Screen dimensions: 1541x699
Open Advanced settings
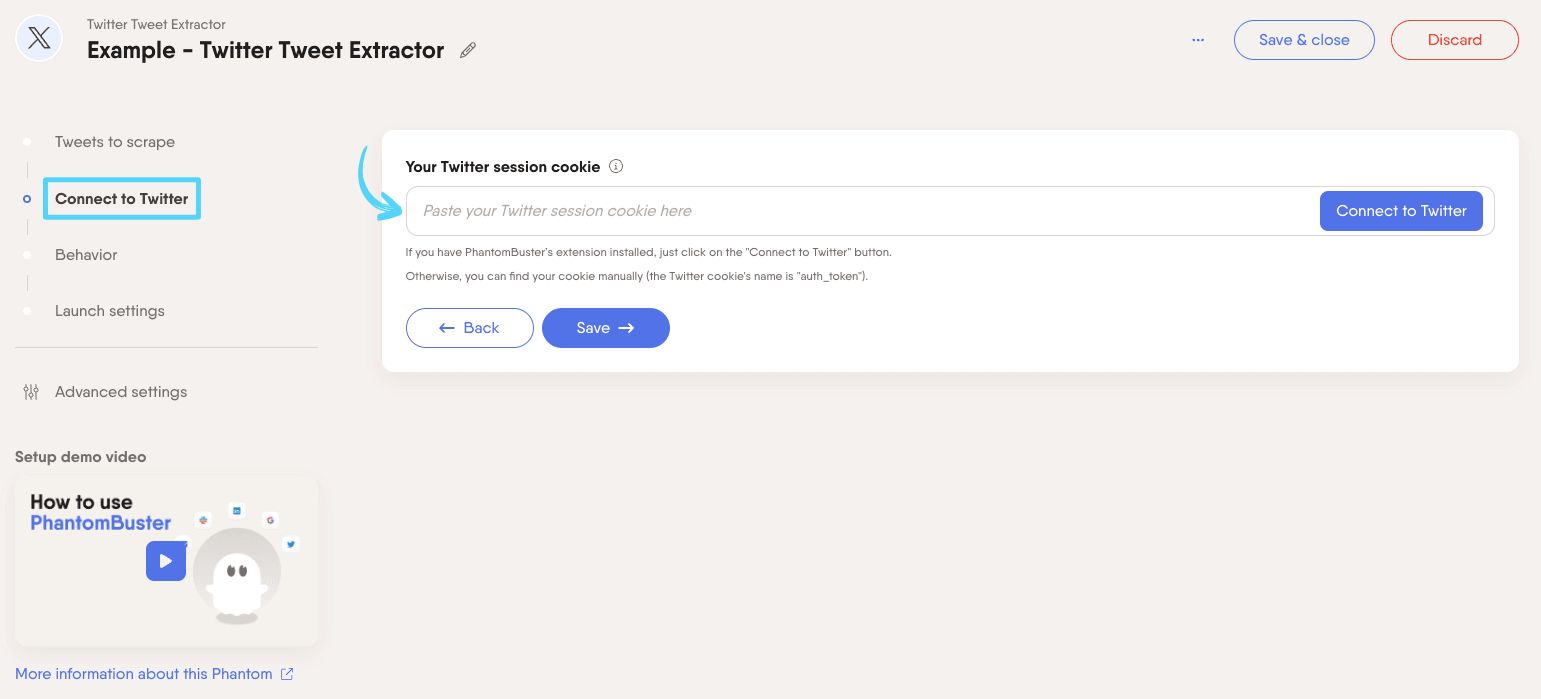121,392
